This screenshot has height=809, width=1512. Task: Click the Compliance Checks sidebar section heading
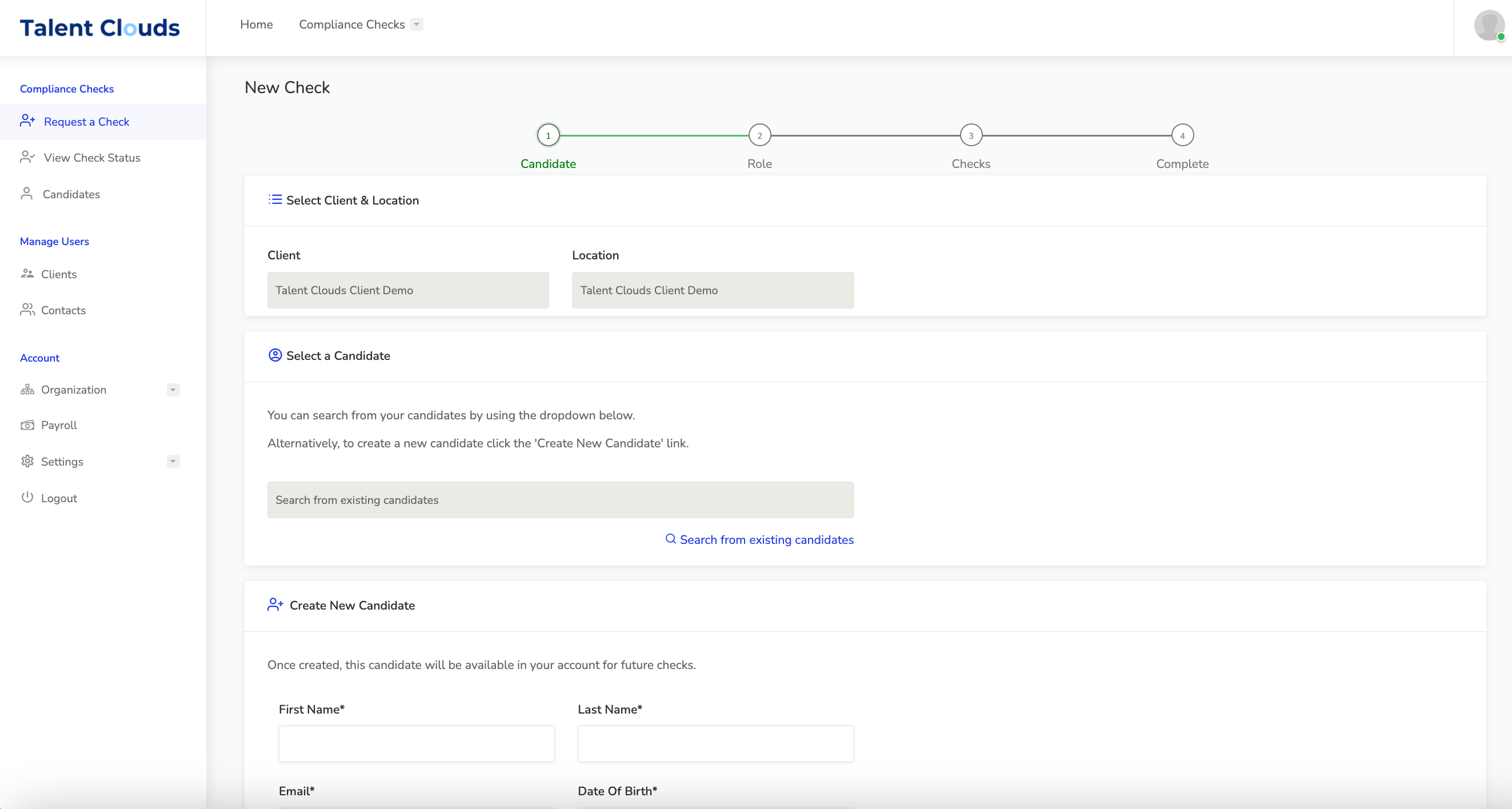(x=67, y=89)
